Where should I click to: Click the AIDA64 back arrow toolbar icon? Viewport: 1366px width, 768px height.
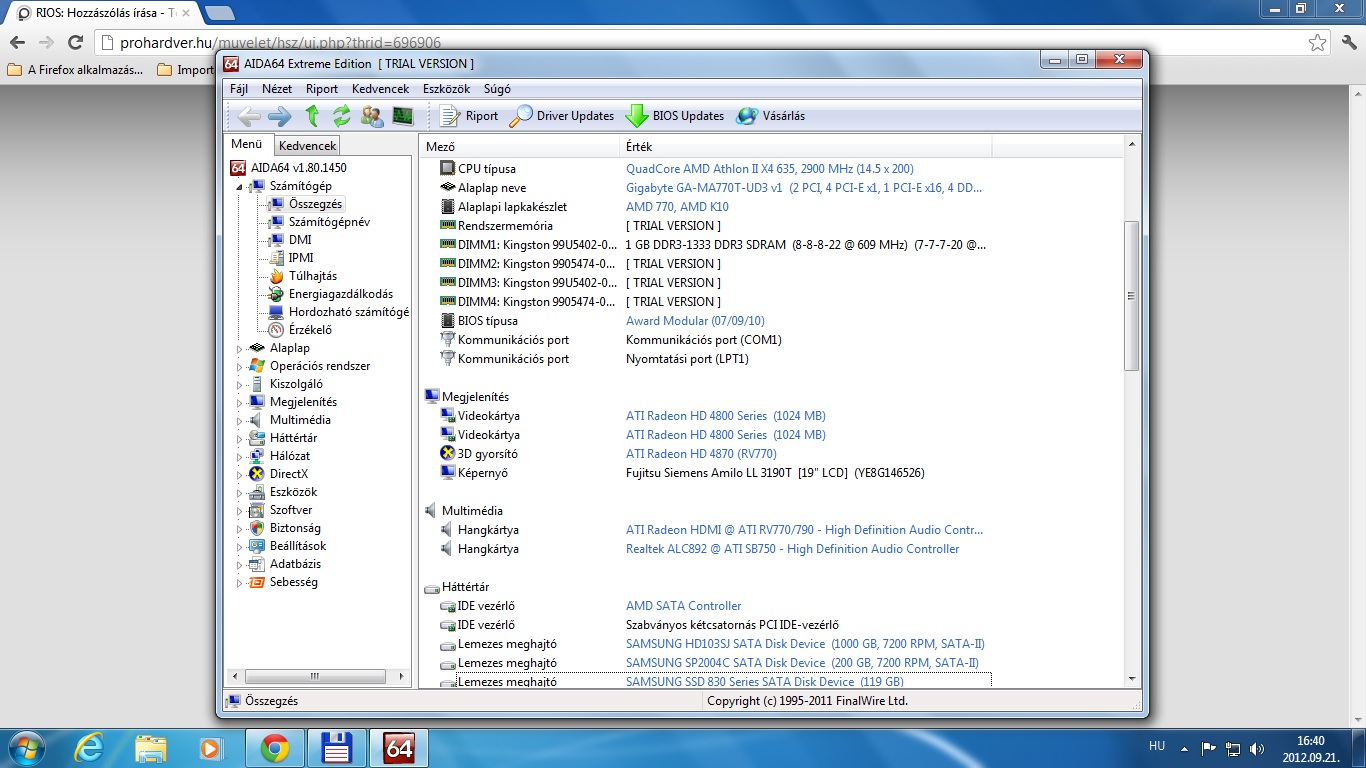pos(249,116)
